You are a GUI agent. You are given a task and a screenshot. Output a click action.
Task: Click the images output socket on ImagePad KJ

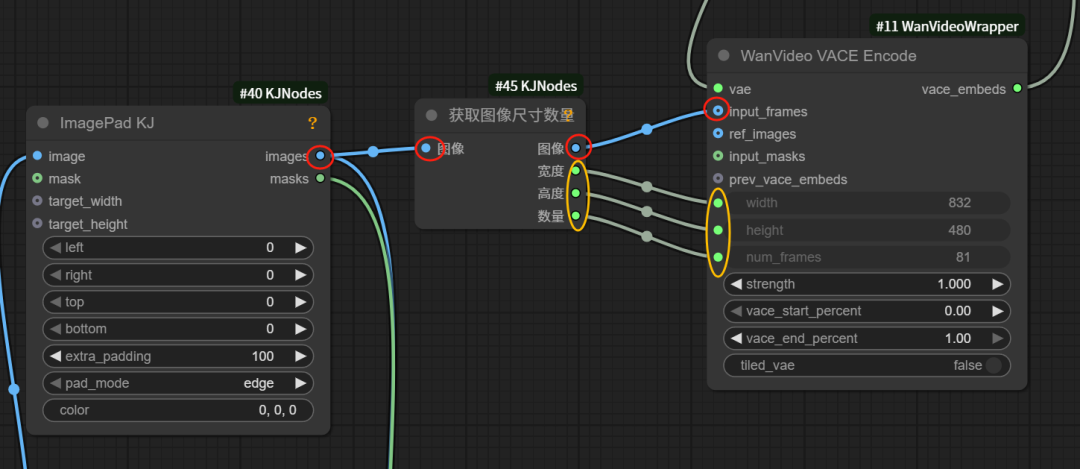320,156
